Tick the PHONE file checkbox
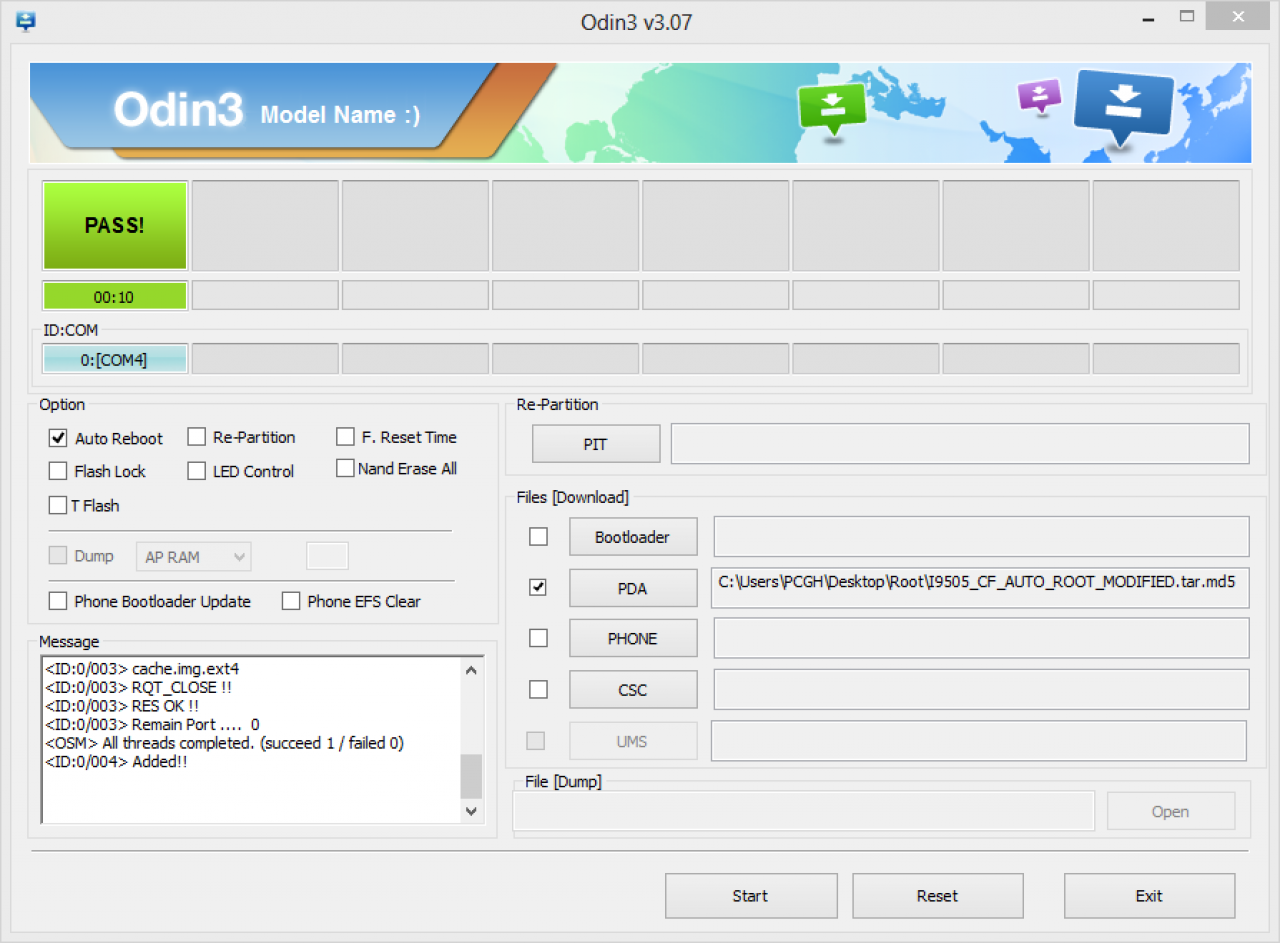The width and height of the screenshot is (1280, 943). tap(538, 638)
